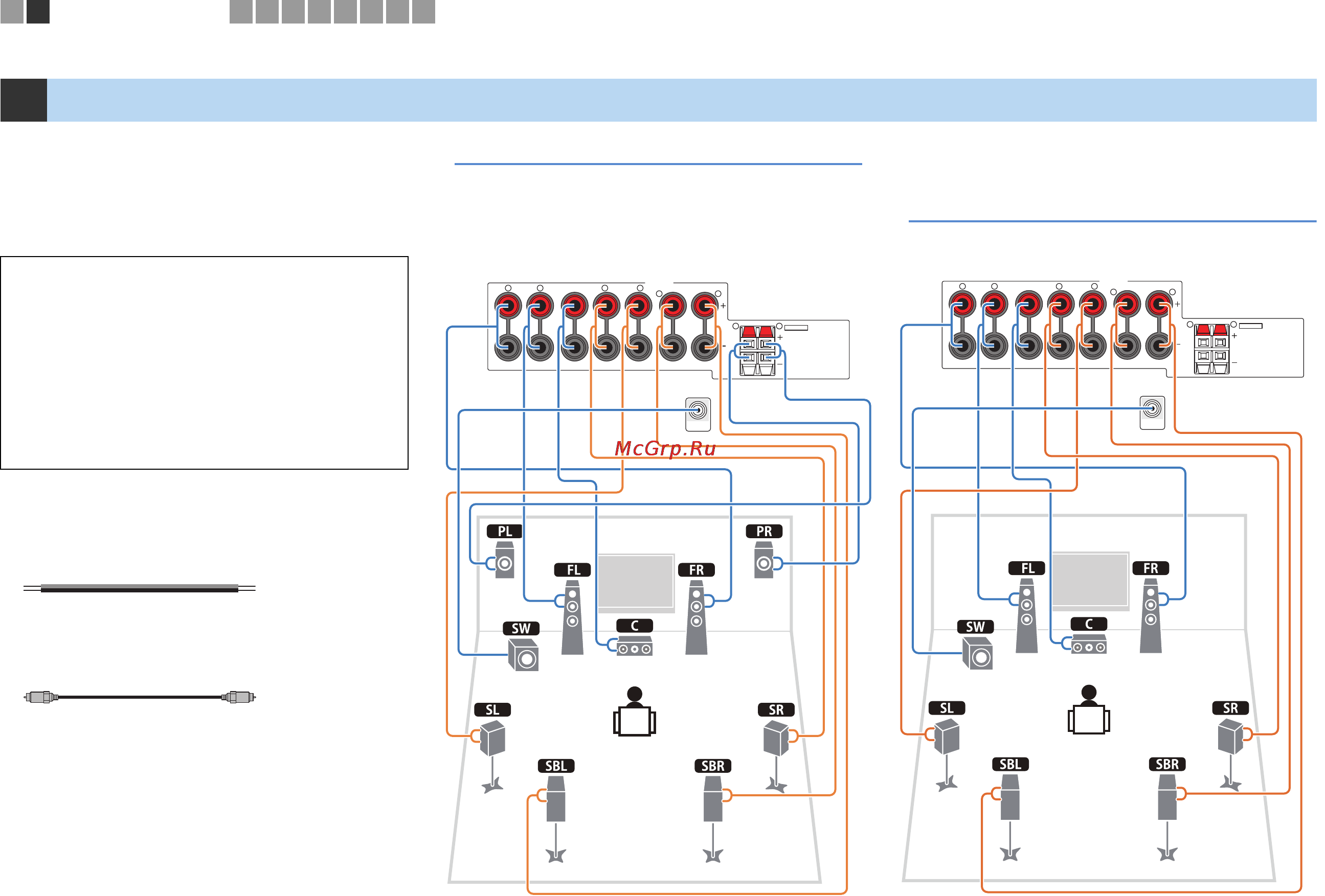Viewport: 1325px width, 896px height.
Task: Click the TV screen in presence-speaker diagram
Action: [636, 583]
